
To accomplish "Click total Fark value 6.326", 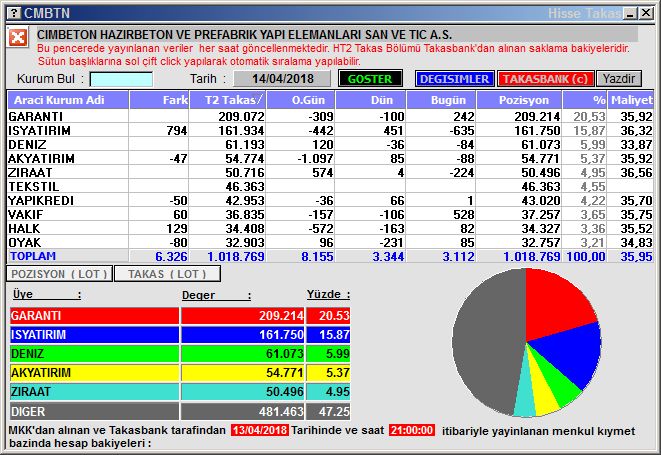I will coord(171,256).
